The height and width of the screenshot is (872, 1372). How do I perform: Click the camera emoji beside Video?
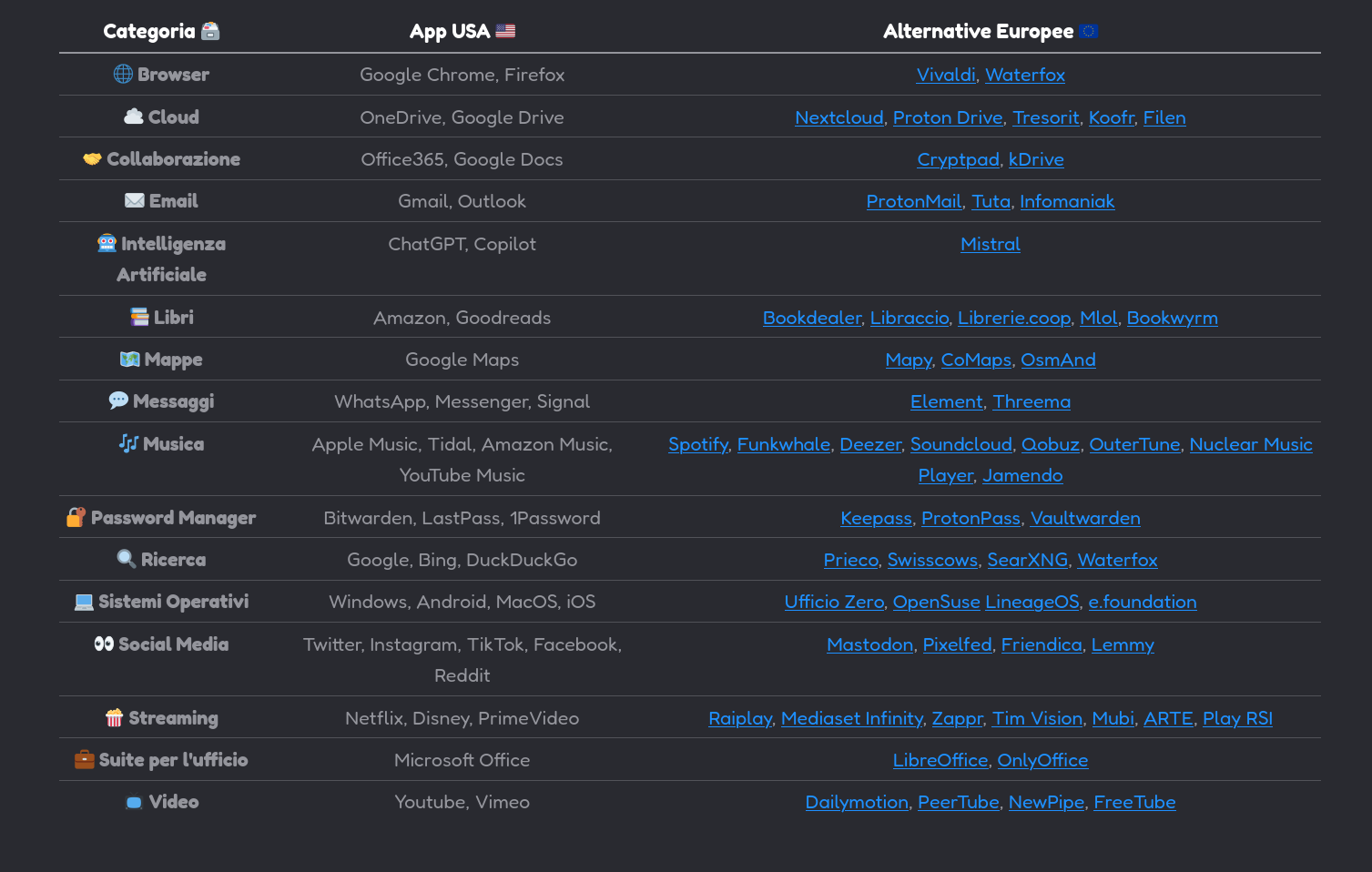pos(134,802)
